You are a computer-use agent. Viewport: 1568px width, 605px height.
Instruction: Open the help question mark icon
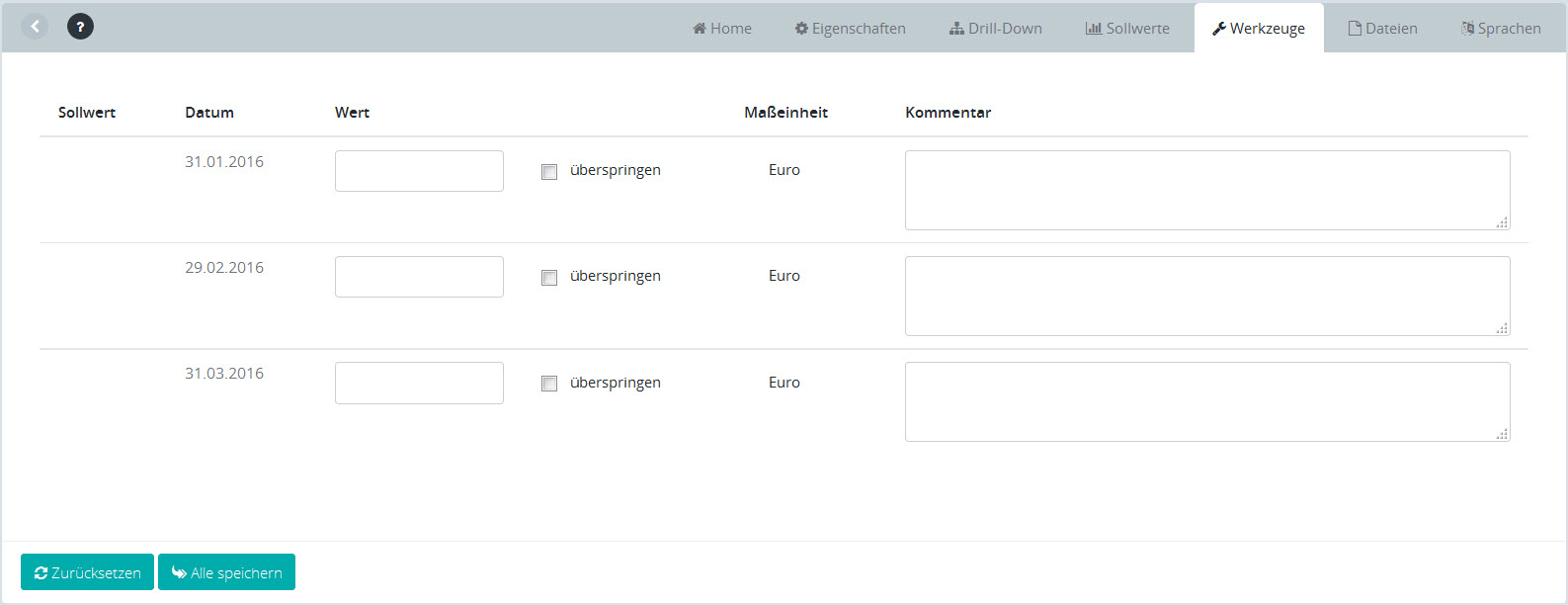pos(80,27)
